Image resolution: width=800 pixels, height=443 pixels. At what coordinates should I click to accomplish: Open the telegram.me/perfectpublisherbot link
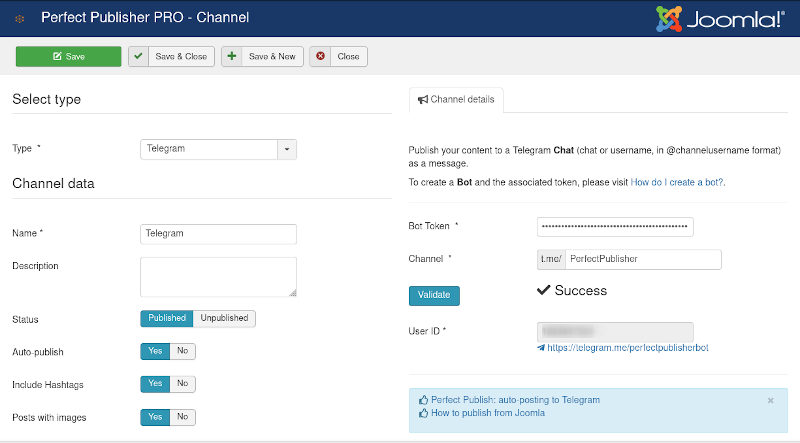click(x=628, y=348)
